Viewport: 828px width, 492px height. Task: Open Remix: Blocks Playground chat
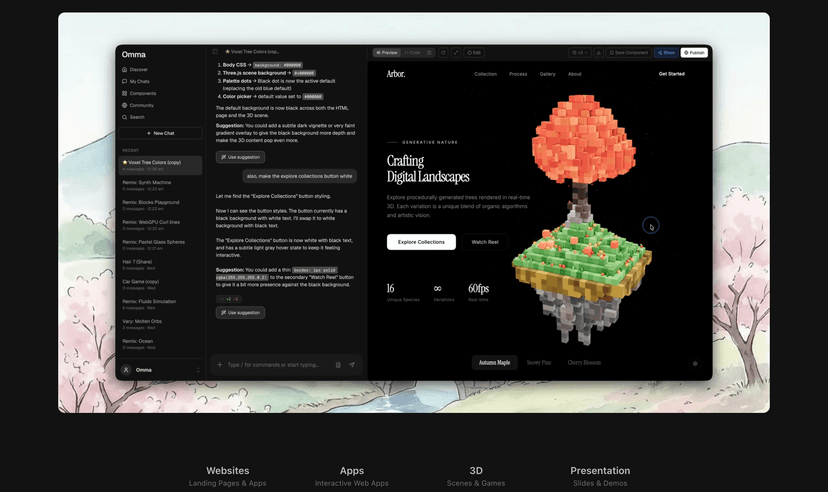(x=160, y=205)
